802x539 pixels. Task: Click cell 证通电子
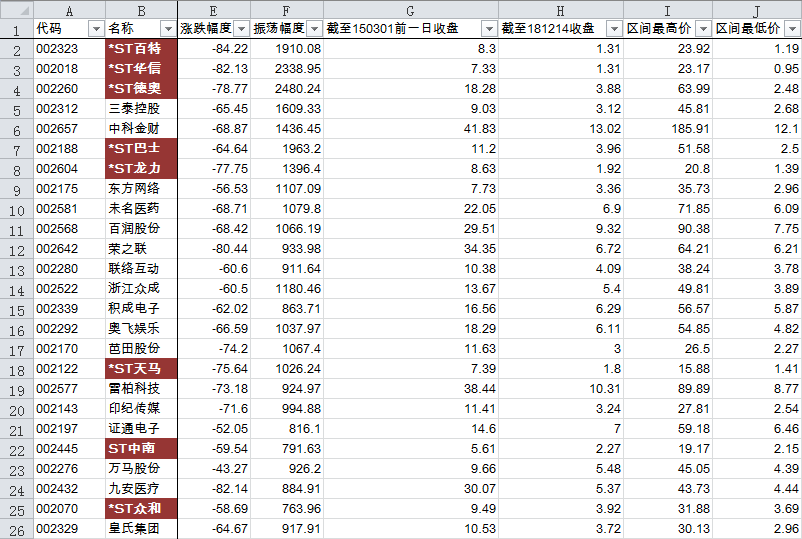[142, 429]
